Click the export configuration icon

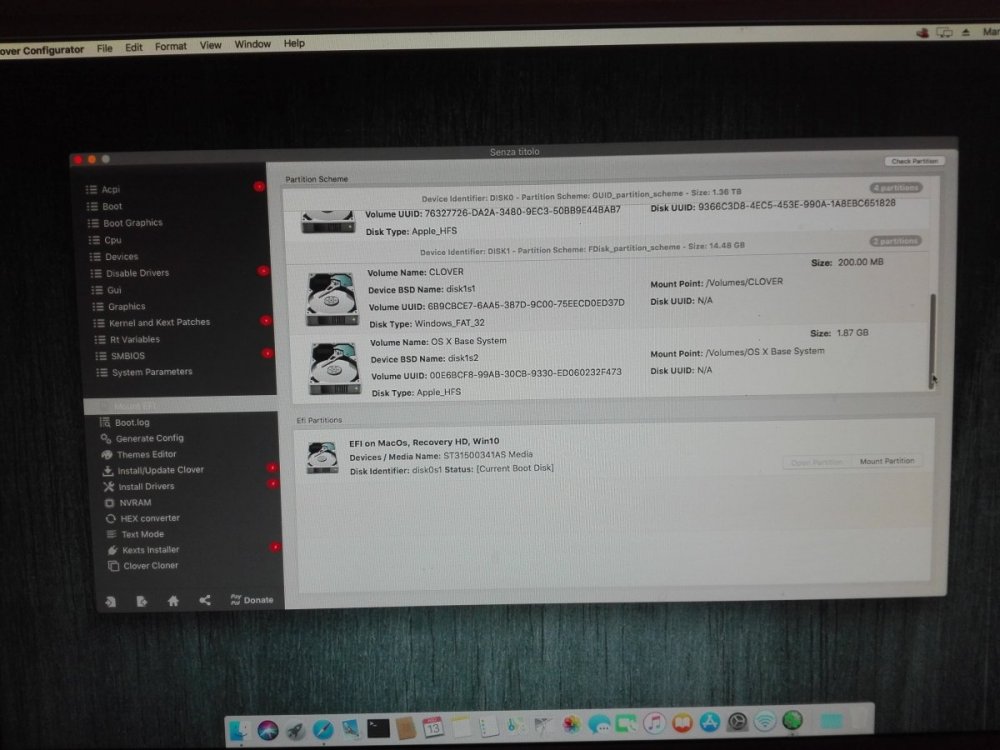point(142,601)
